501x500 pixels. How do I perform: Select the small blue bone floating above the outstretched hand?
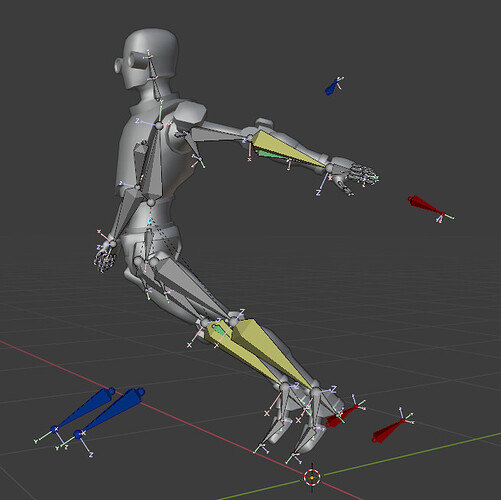332,86
